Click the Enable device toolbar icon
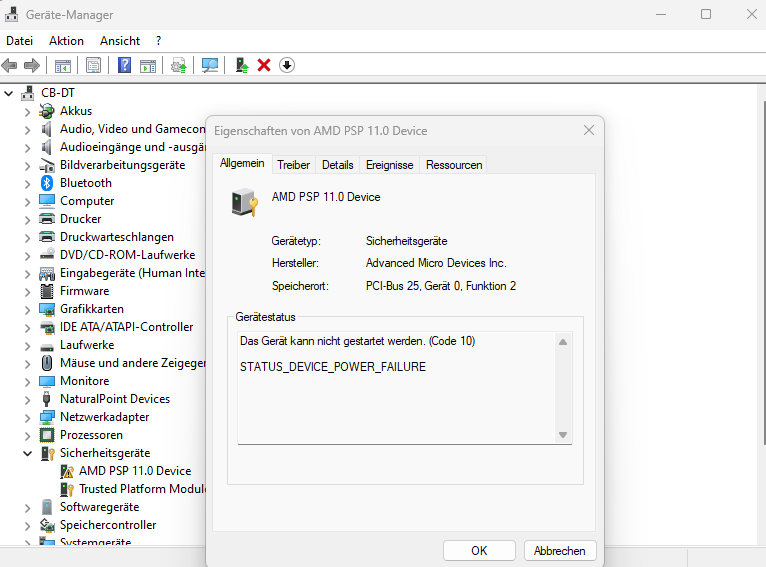Image resolution: width=766 pixels, height=567 pixels. click(x=242, y=65)
